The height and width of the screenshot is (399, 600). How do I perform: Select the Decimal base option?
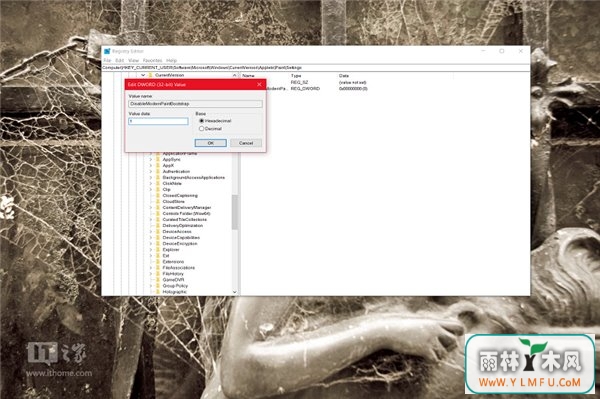201,129
